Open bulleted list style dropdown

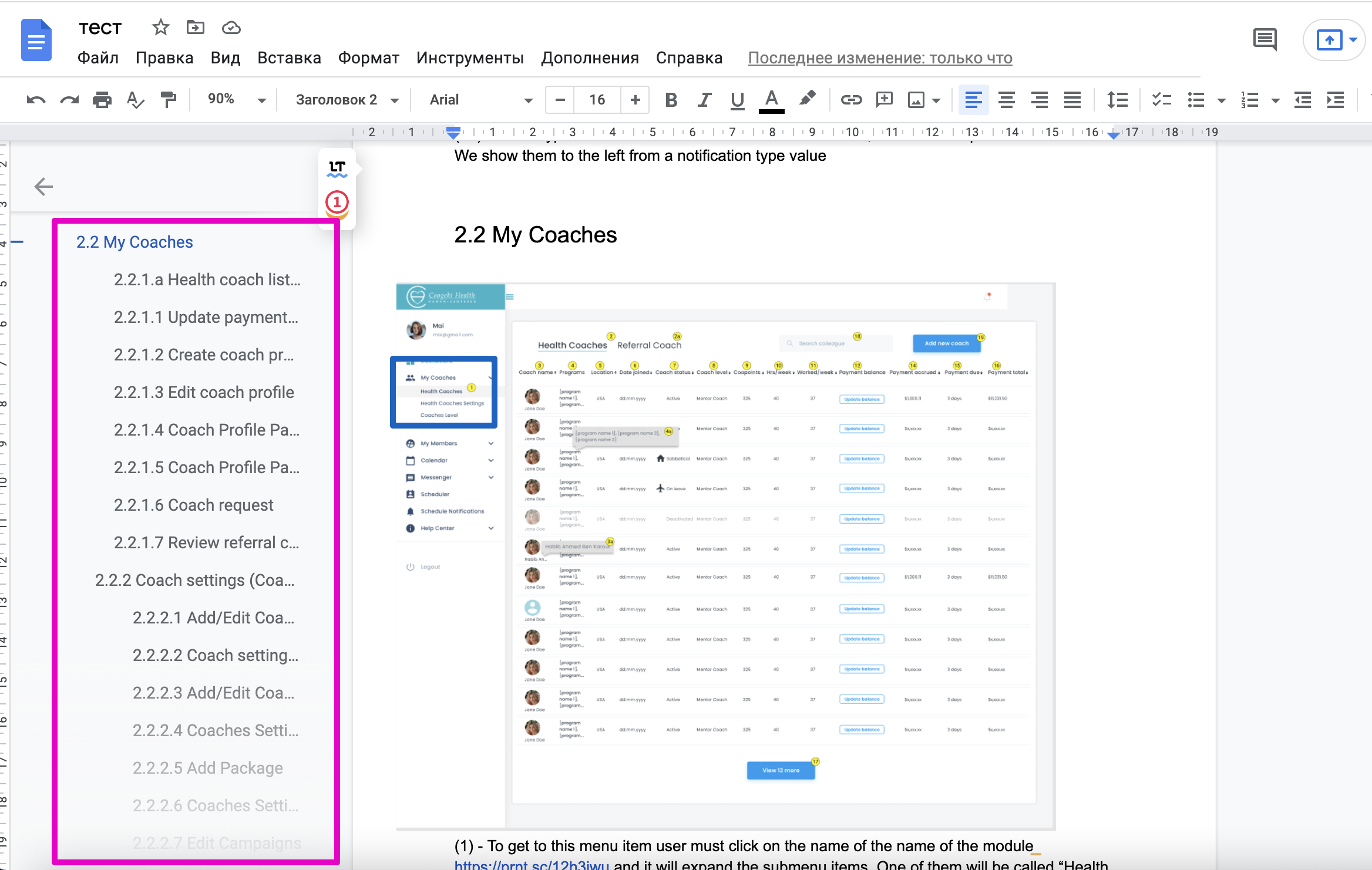(x=1222, y=100)
